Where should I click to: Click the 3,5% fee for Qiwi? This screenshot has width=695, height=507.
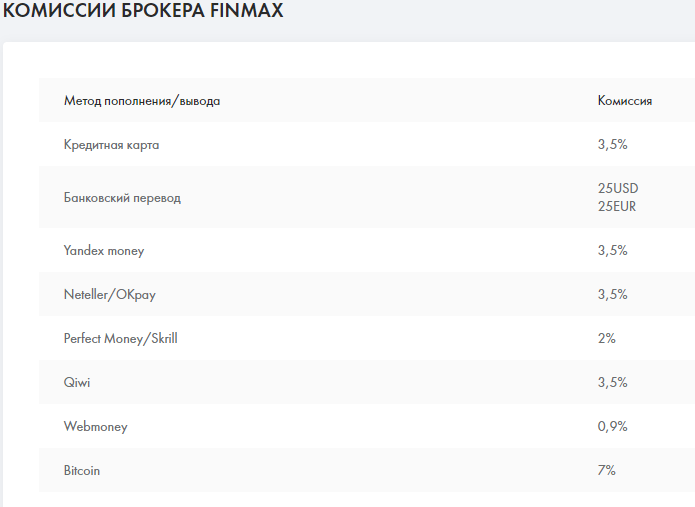coord(612,383)
